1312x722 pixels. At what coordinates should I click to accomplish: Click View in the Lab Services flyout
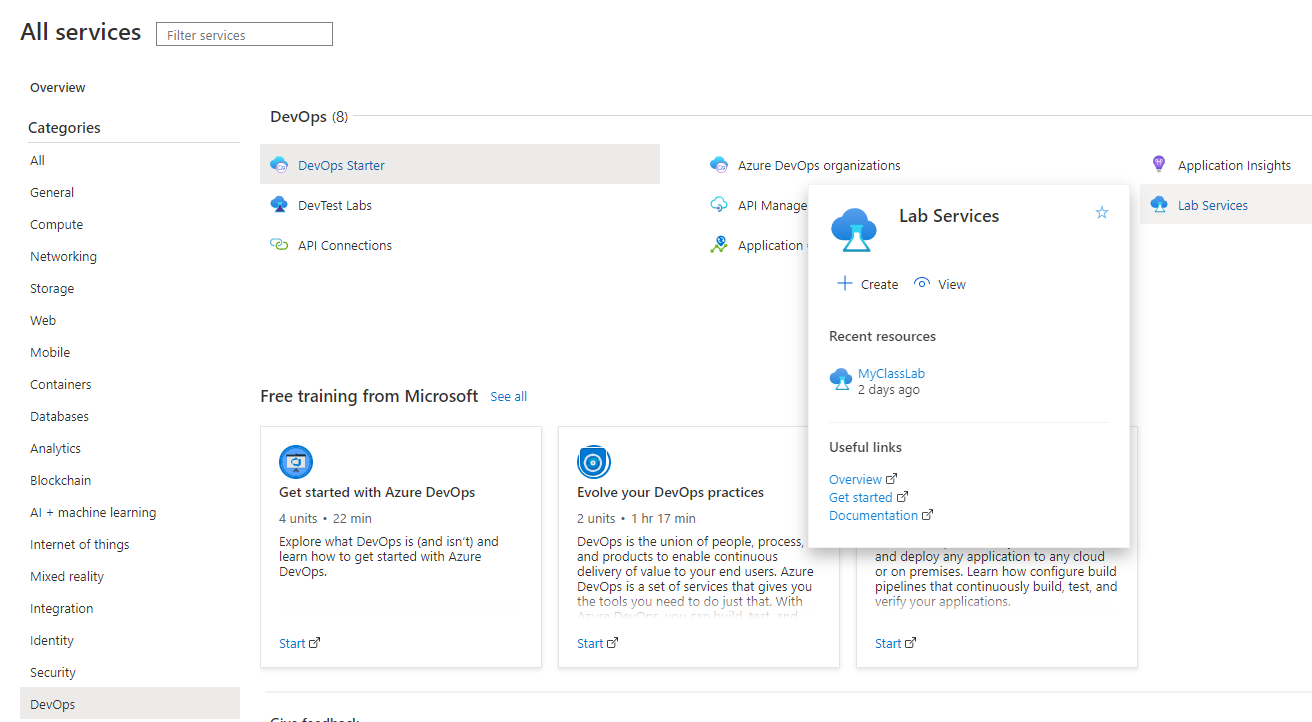coord(939,283)
